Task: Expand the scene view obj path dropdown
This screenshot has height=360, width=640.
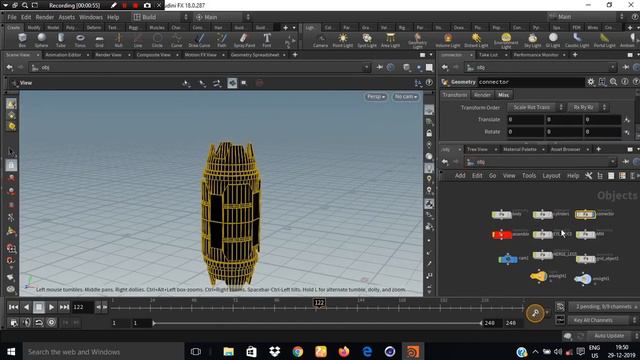Action: (x=366, y=68)
